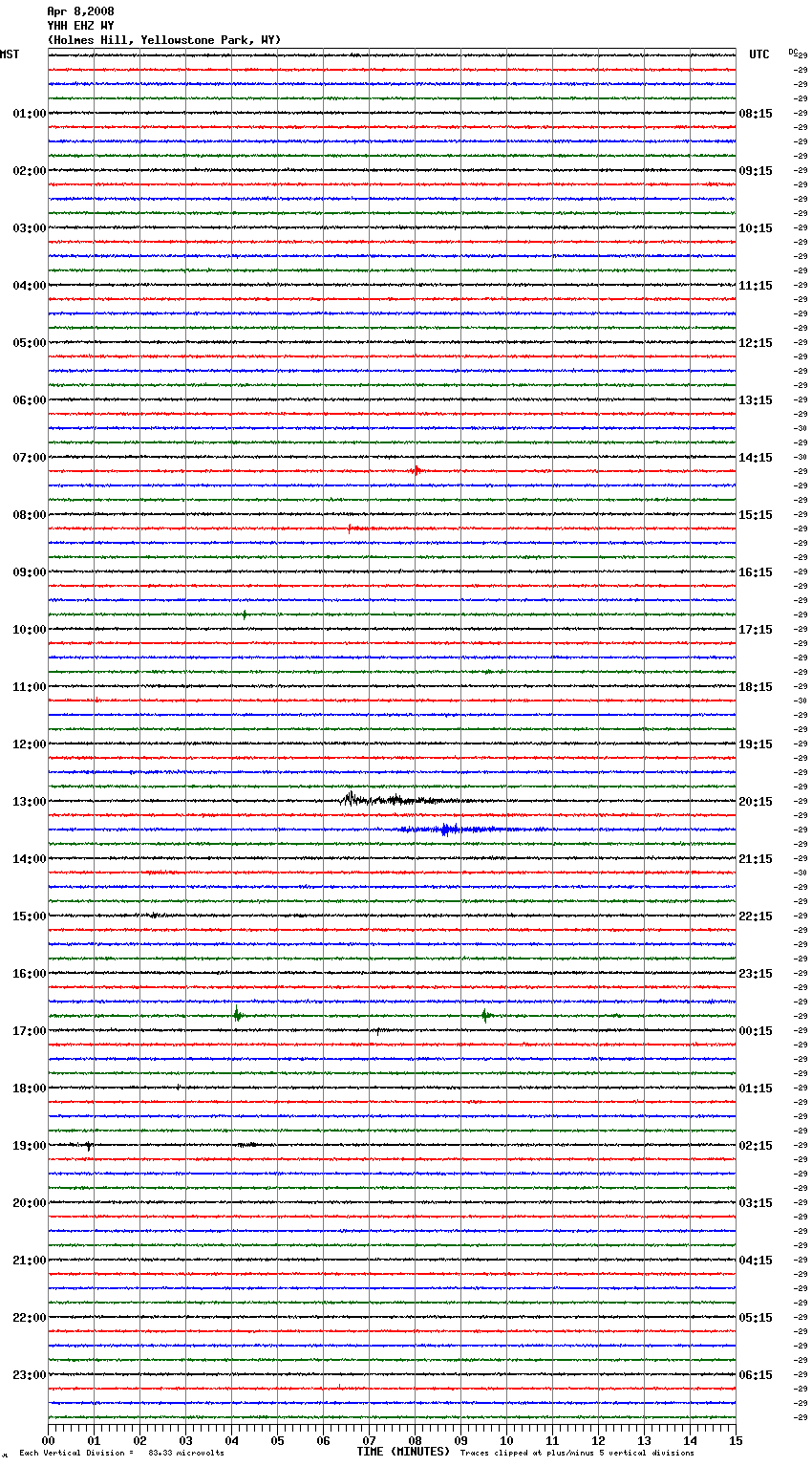Select the 03:00 MST time label
This screenshot has height=1466, width=812.
[x=30, y=228]
